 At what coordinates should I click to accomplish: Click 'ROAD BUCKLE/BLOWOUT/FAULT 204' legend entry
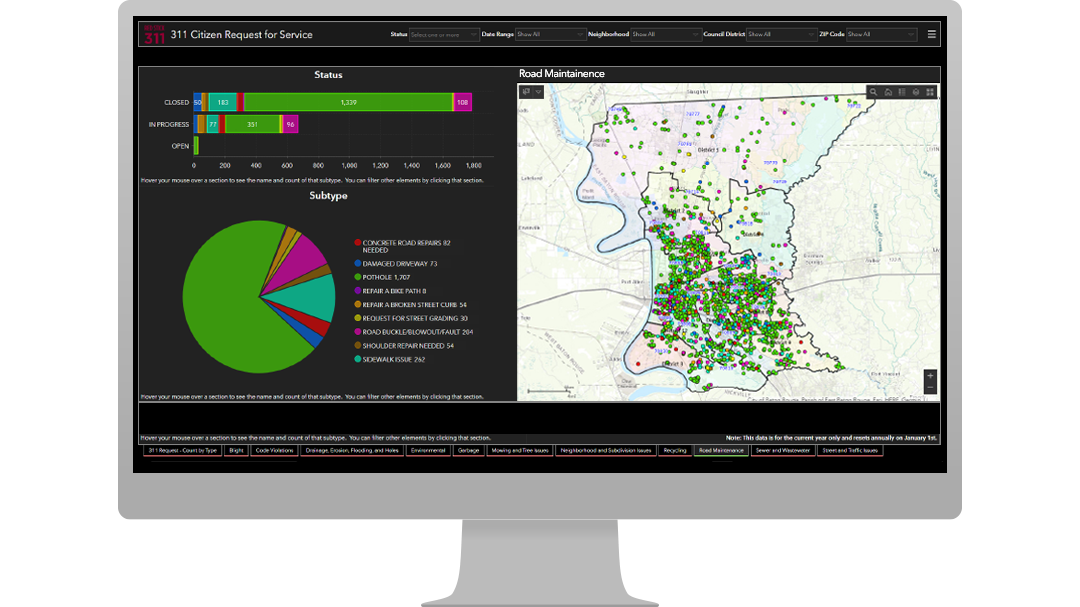click(414, 332)
